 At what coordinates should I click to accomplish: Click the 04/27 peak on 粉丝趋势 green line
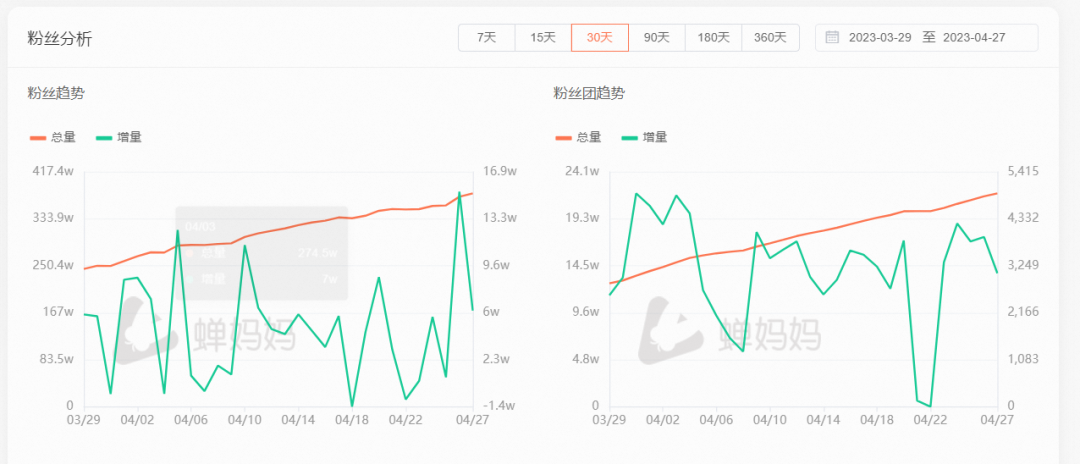459,192
